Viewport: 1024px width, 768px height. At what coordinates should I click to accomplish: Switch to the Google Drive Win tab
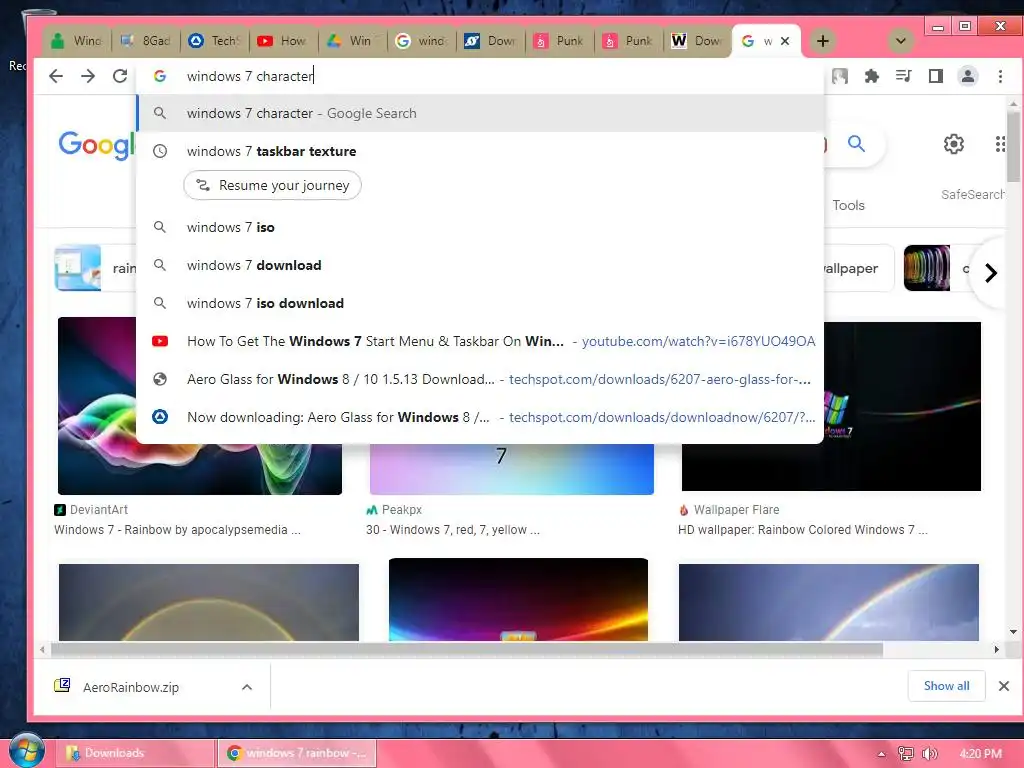click(354, 41)
